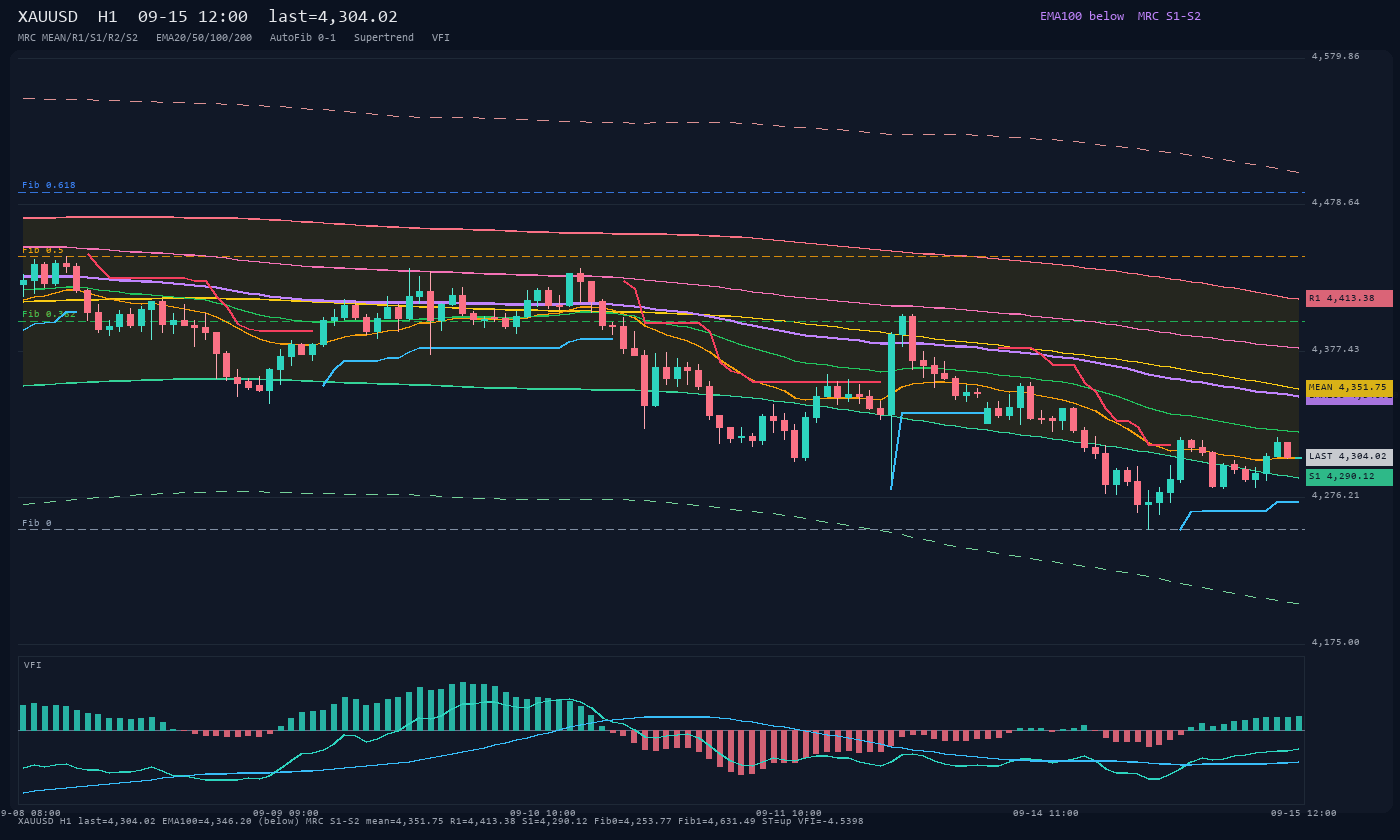Select the VFI entry in the header legend

(441, 38)
